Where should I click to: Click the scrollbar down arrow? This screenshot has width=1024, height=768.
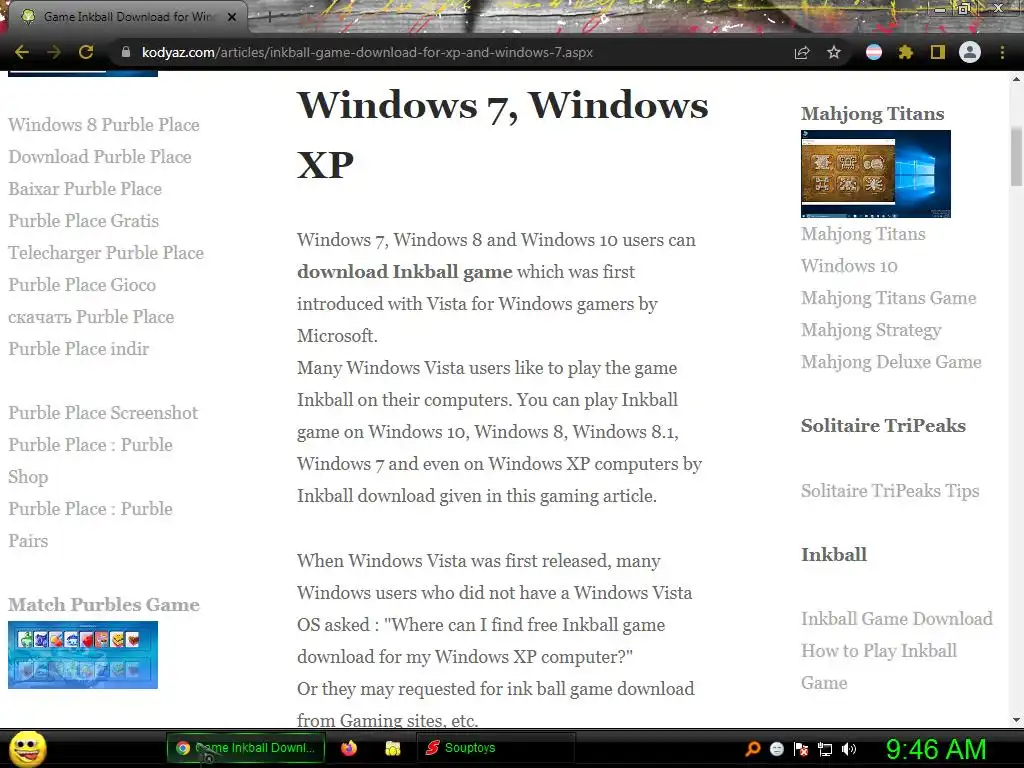coord(1016,720)
